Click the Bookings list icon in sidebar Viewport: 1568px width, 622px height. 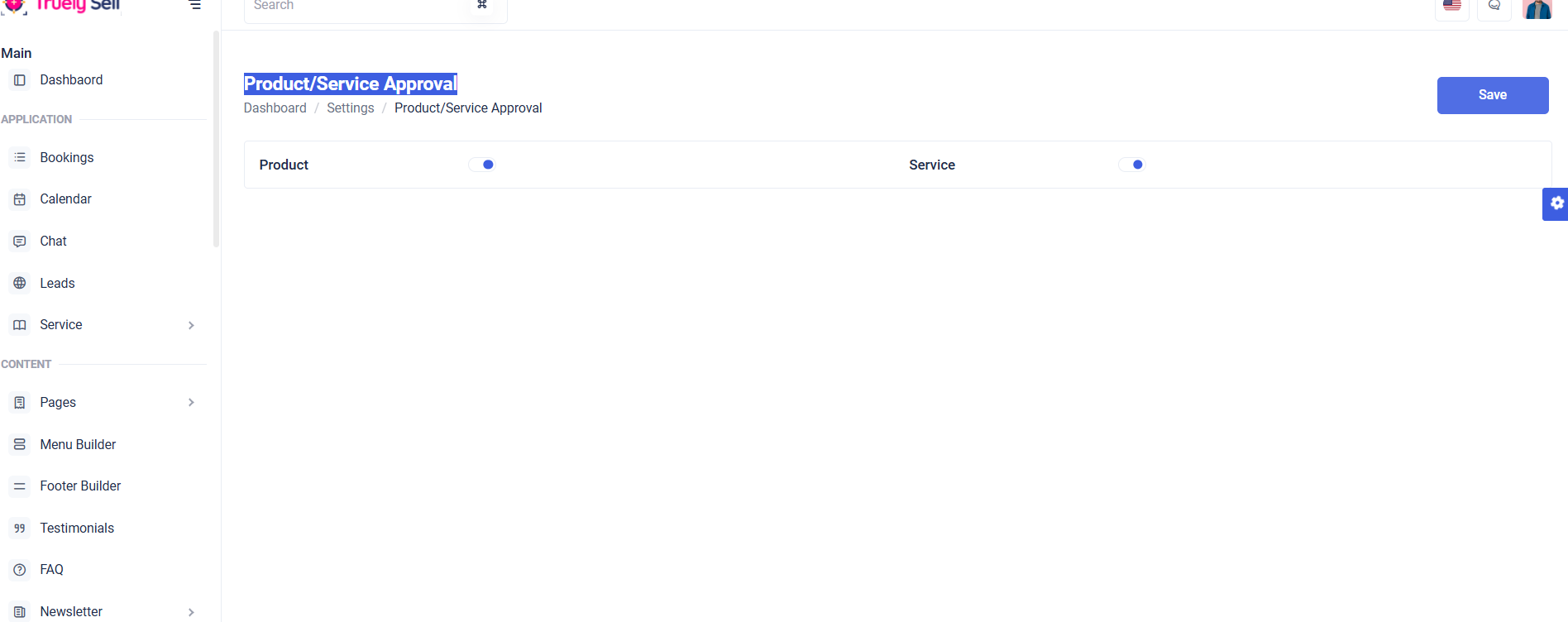point(20,157)
